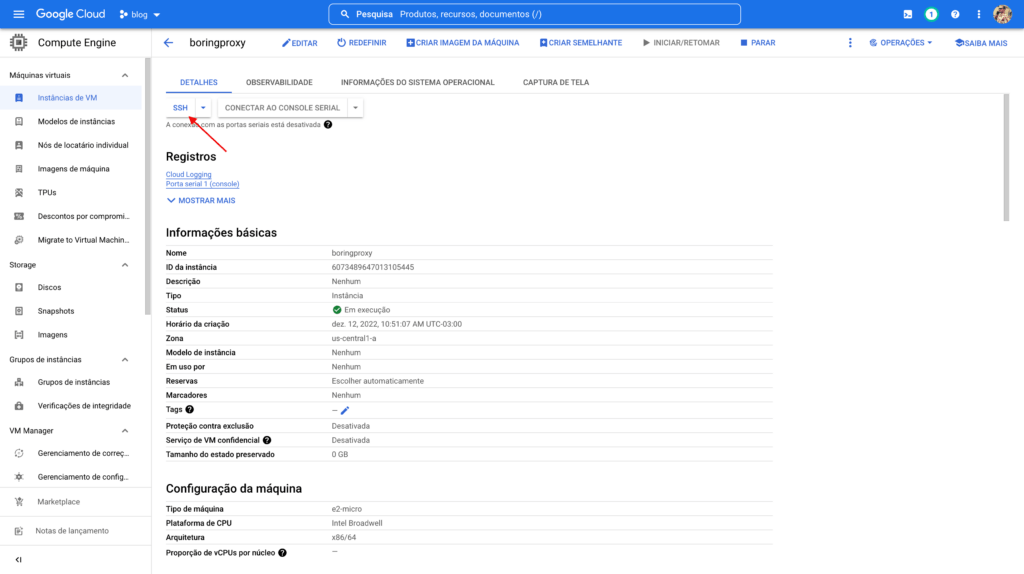Click the Compute Engine chip icon

click(x=18, y=42)
